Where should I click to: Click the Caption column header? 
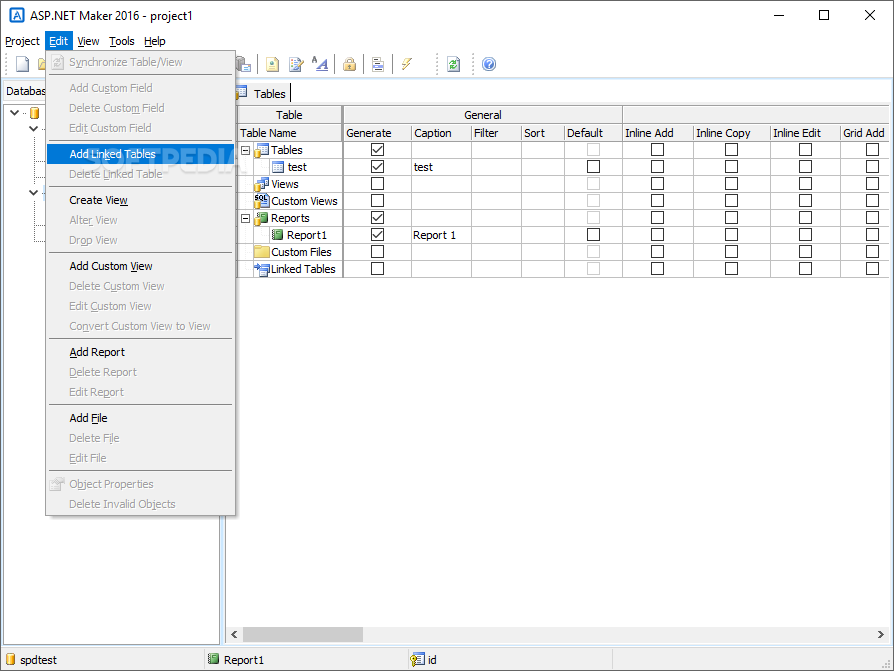[441, 133]
